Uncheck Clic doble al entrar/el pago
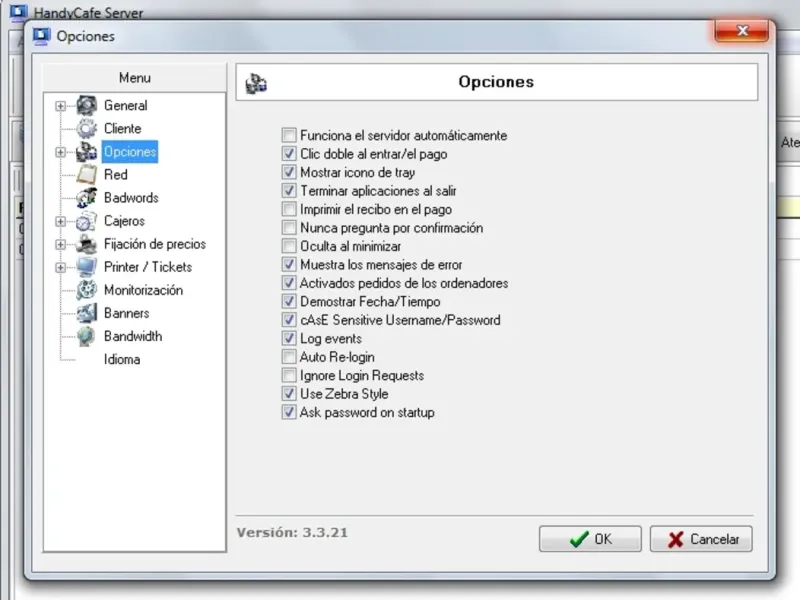 [x=289, y=154]
